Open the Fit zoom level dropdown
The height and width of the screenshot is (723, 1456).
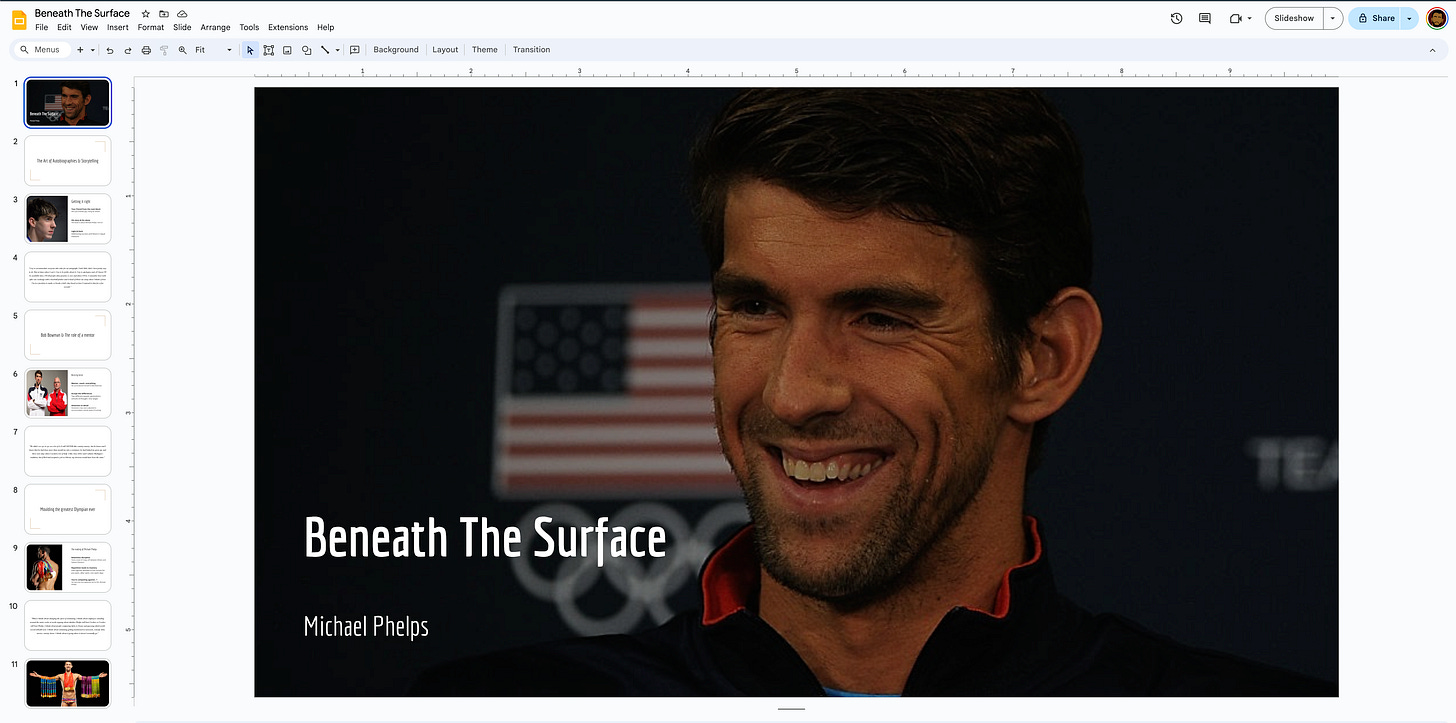point(213,50)
